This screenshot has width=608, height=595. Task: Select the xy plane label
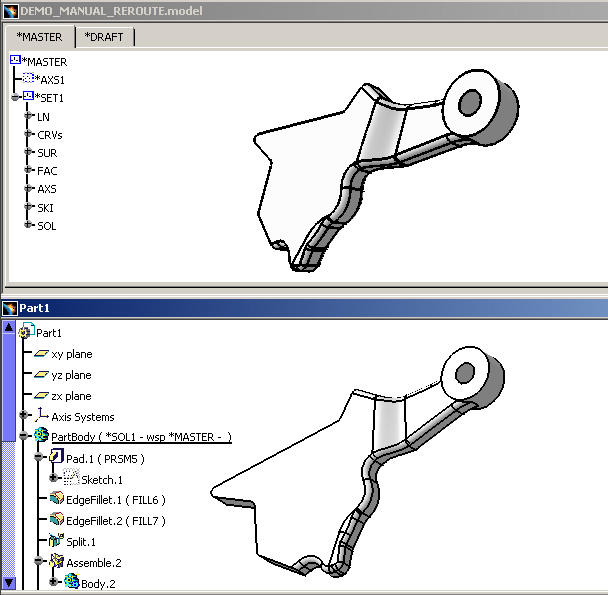click(x=72, y=354)
